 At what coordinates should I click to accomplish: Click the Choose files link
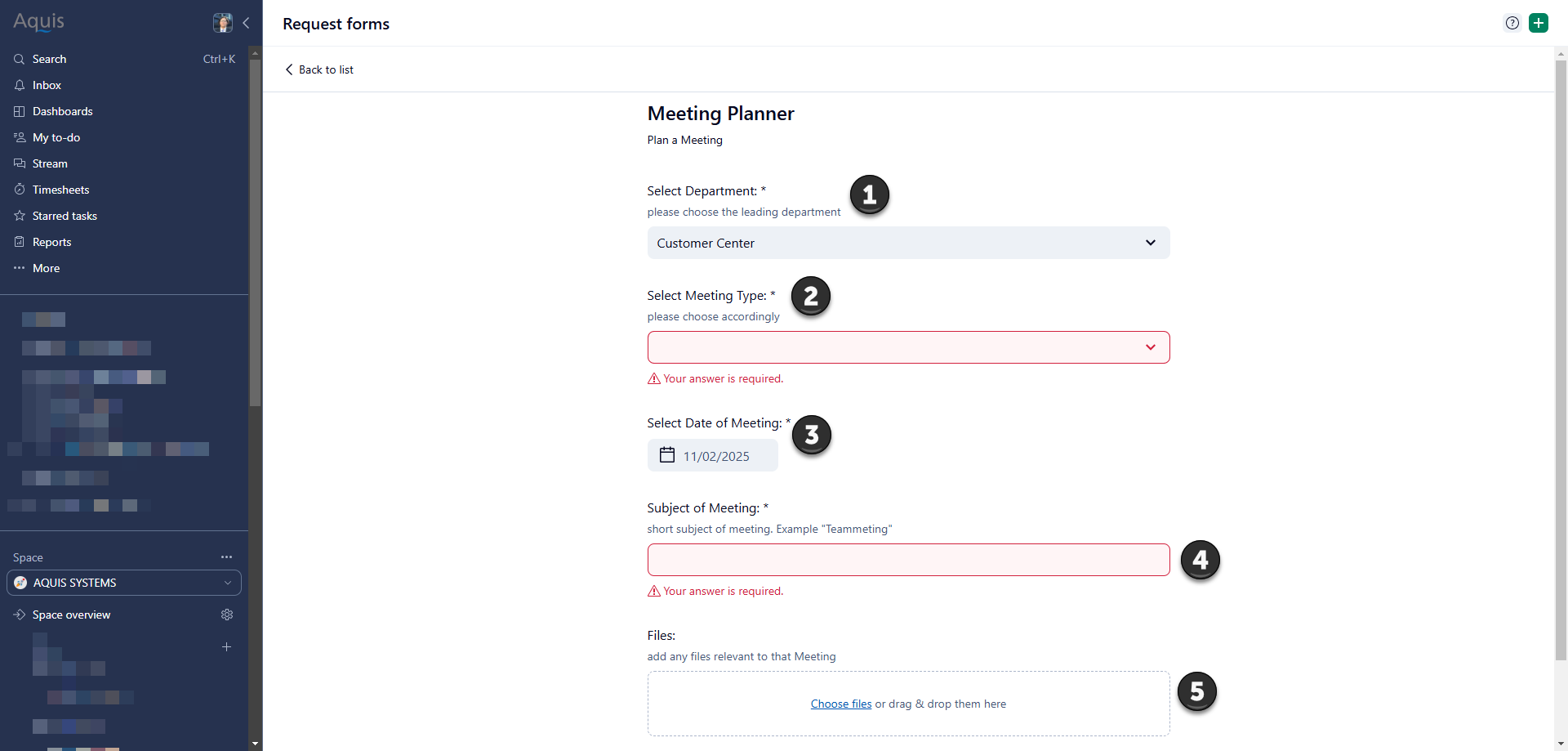[841, 704]
